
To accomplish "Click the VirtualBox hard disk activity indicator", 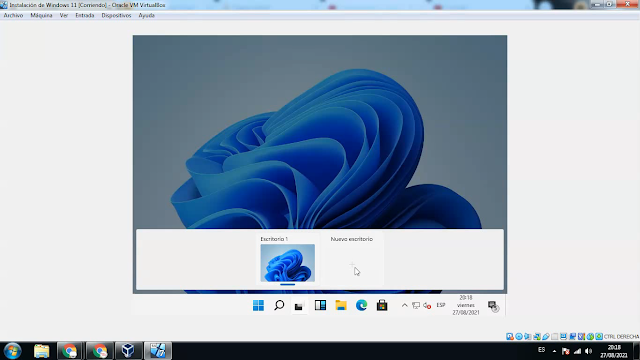I will [510, 337].
